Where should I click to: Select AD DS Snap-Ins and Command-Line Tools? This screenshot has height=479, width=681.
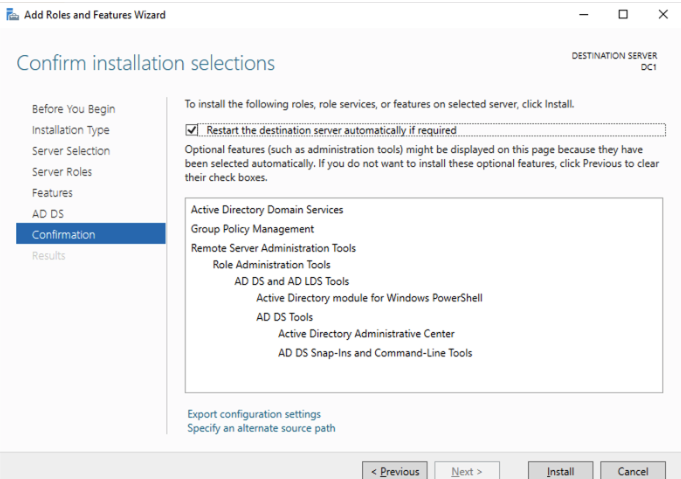pyautogui.click(x=375, y=353)
